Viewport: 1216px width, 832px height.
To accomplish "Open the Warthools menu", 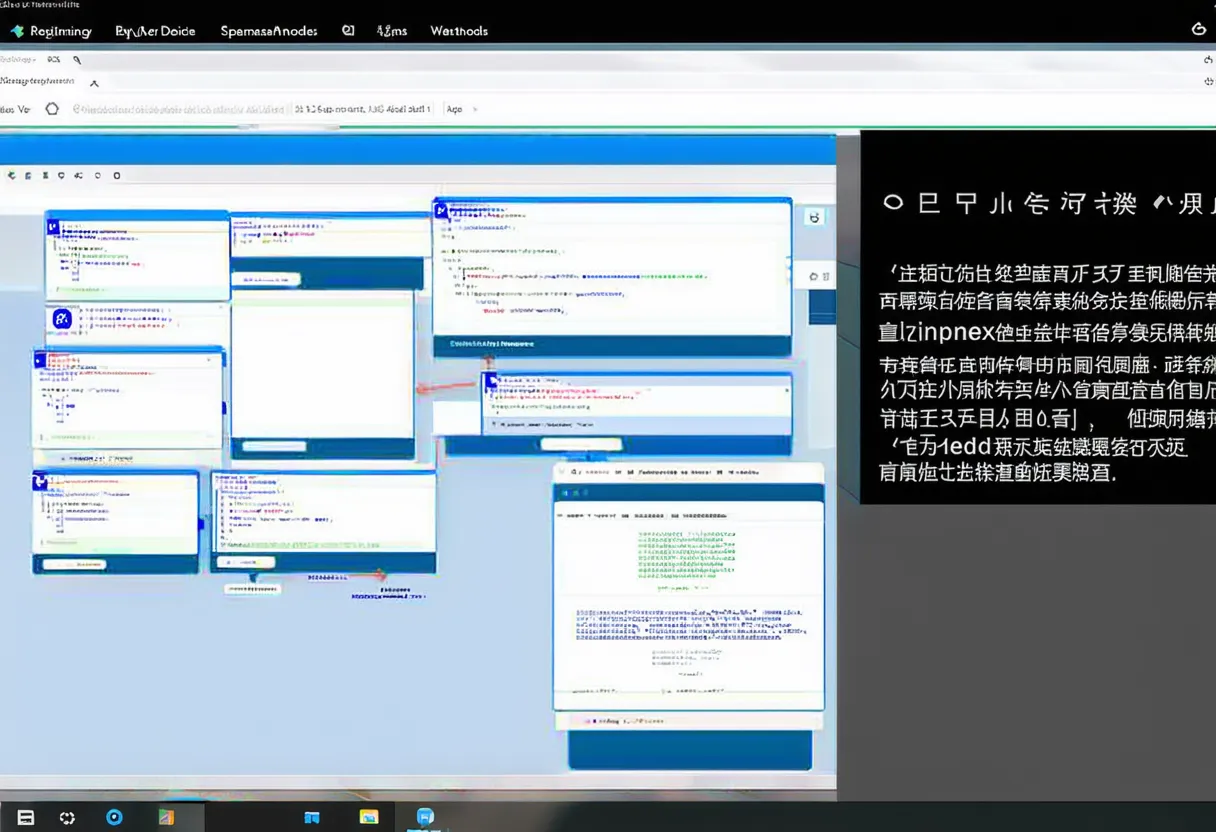I will [x=459, y=31].
